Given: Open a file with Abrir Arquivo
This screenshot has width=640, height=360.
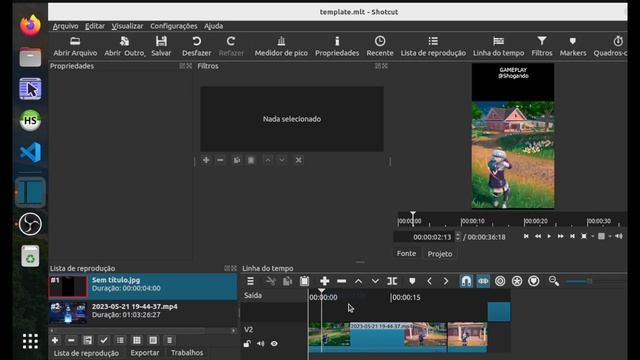Looking at the screenshot, I should coord(75,47).
